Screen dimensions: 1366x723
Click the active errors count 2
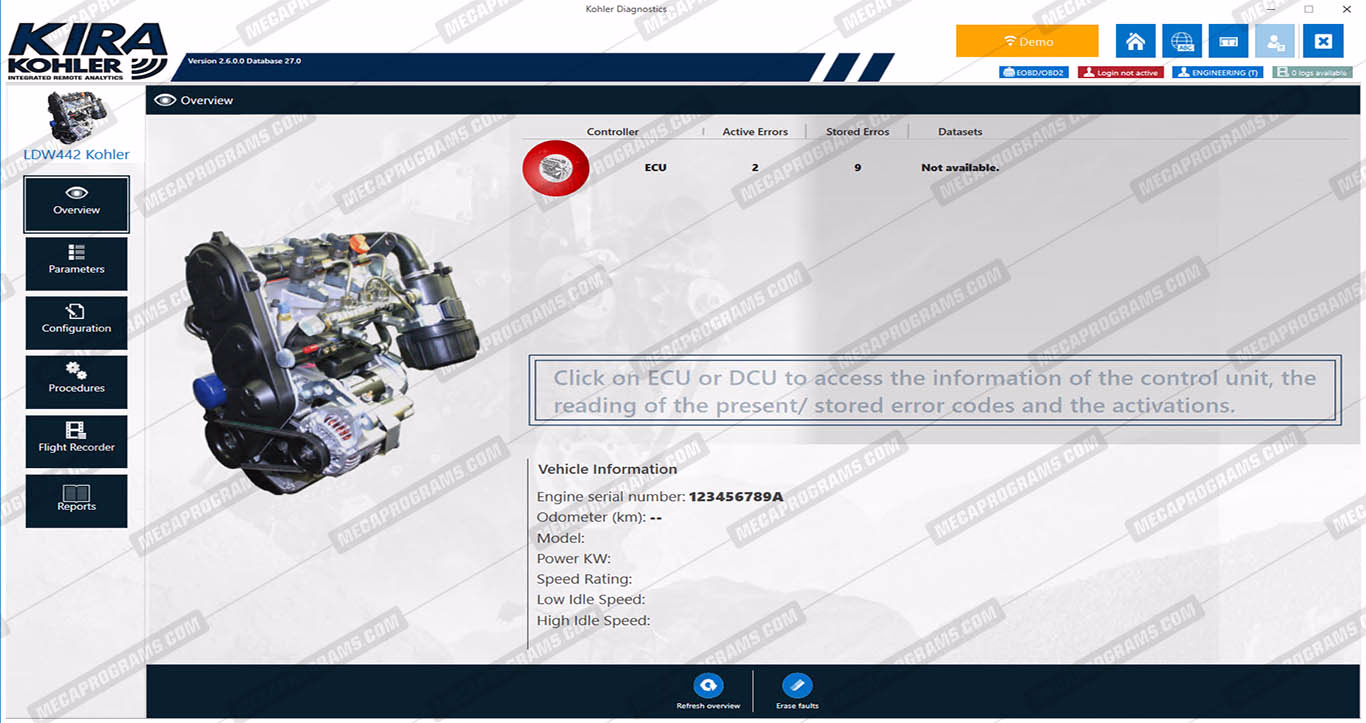point(755,168)
